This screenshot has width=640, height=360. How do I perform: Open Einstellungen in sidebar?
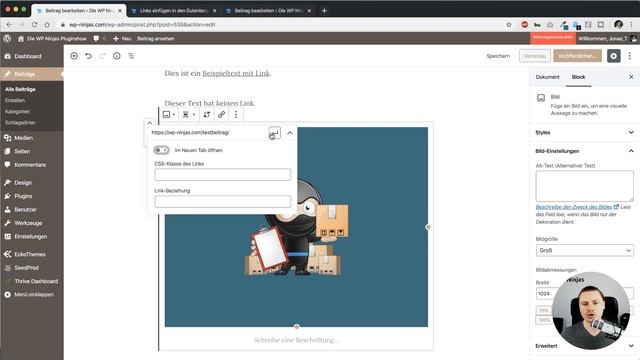click(x=32, y=237)
